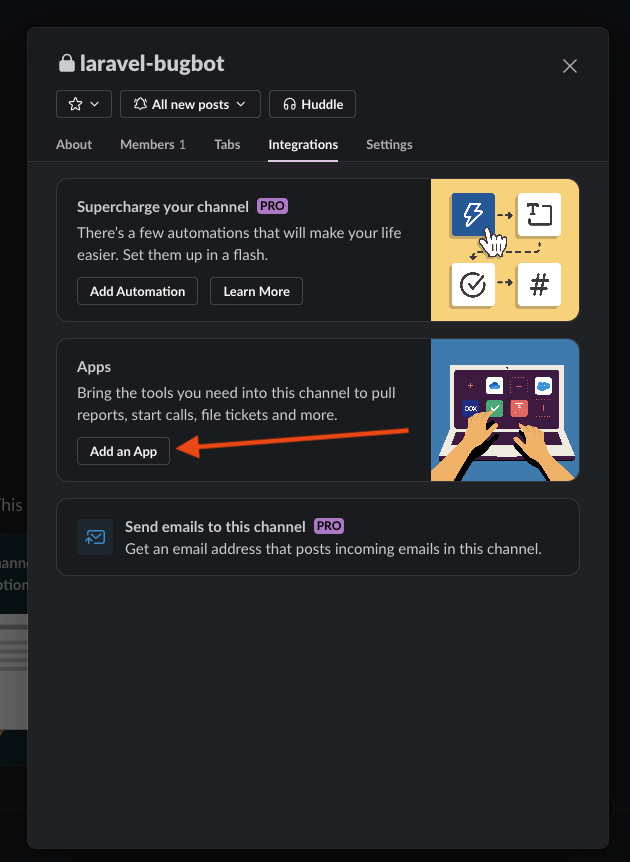630x862 pixels.
Task: Open the All new posts notification dropdown
Action: click(190, 104)
